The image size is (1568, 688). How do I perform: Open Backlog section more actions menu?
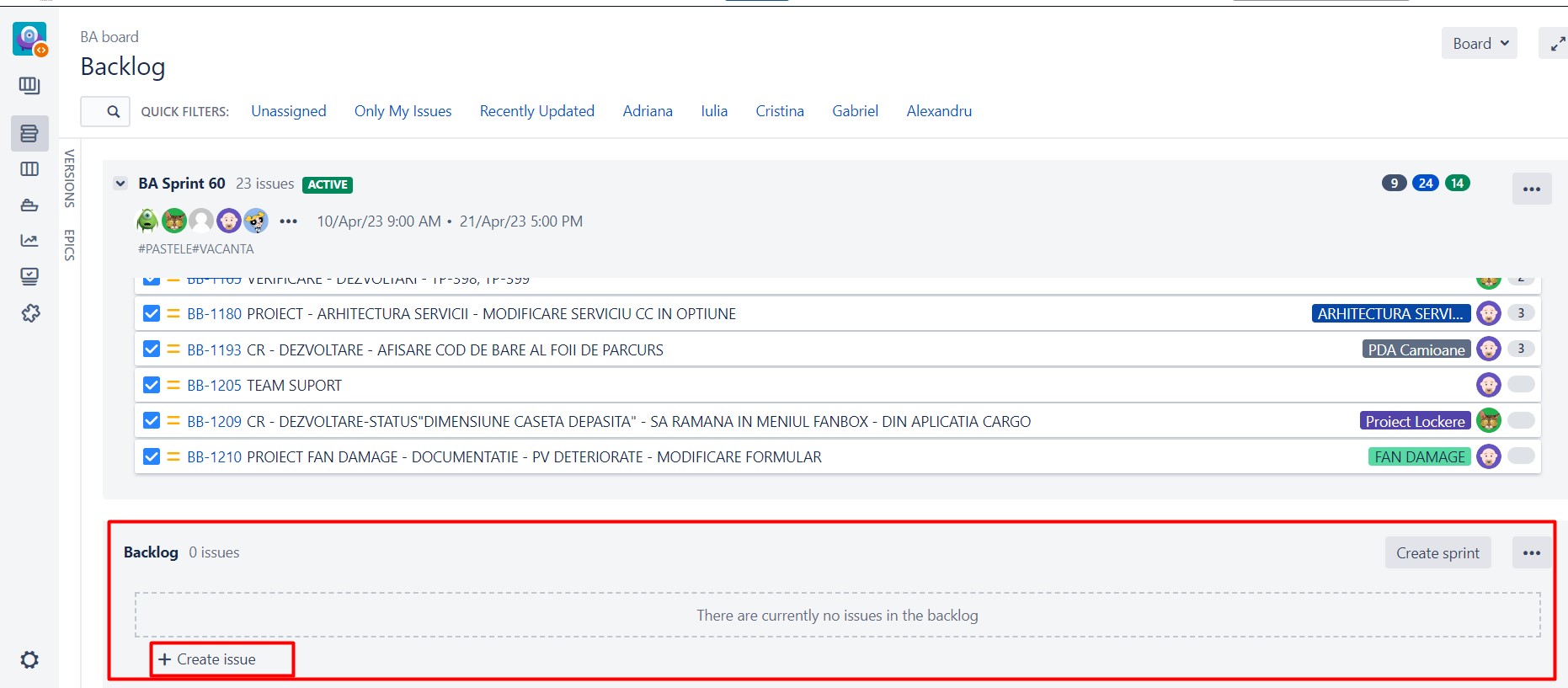point(1532,553)
